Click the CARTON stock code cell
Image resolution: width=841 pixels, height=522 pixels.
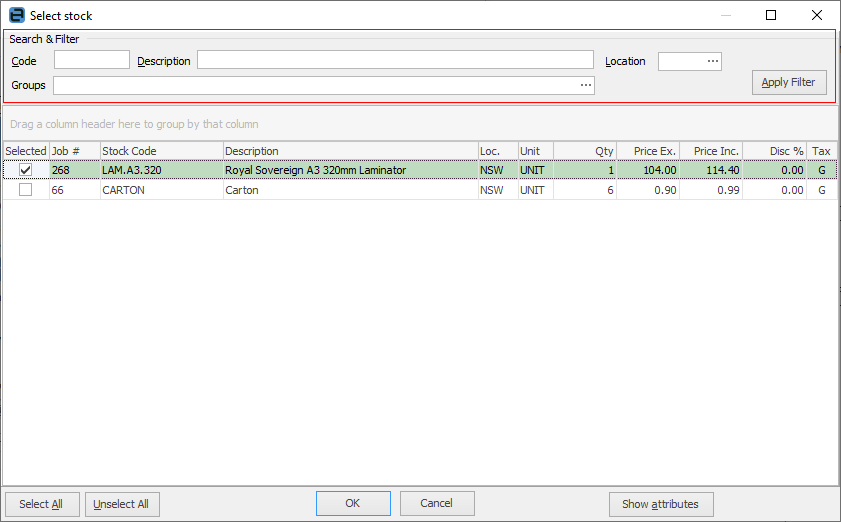coord(161,190)
